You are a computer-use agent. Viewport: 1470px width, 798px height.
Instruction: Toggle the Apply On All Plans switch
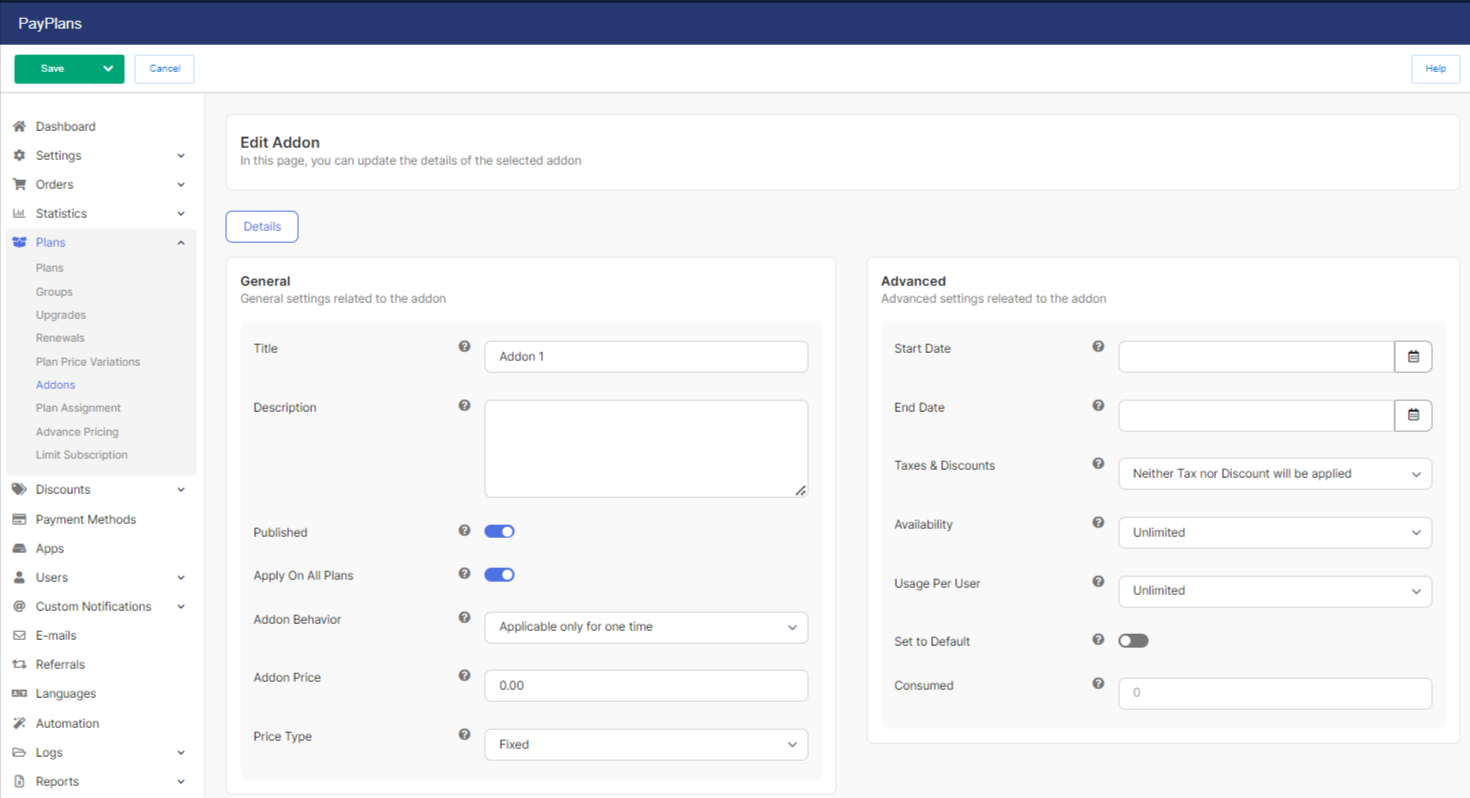click(x=499, y=575)
